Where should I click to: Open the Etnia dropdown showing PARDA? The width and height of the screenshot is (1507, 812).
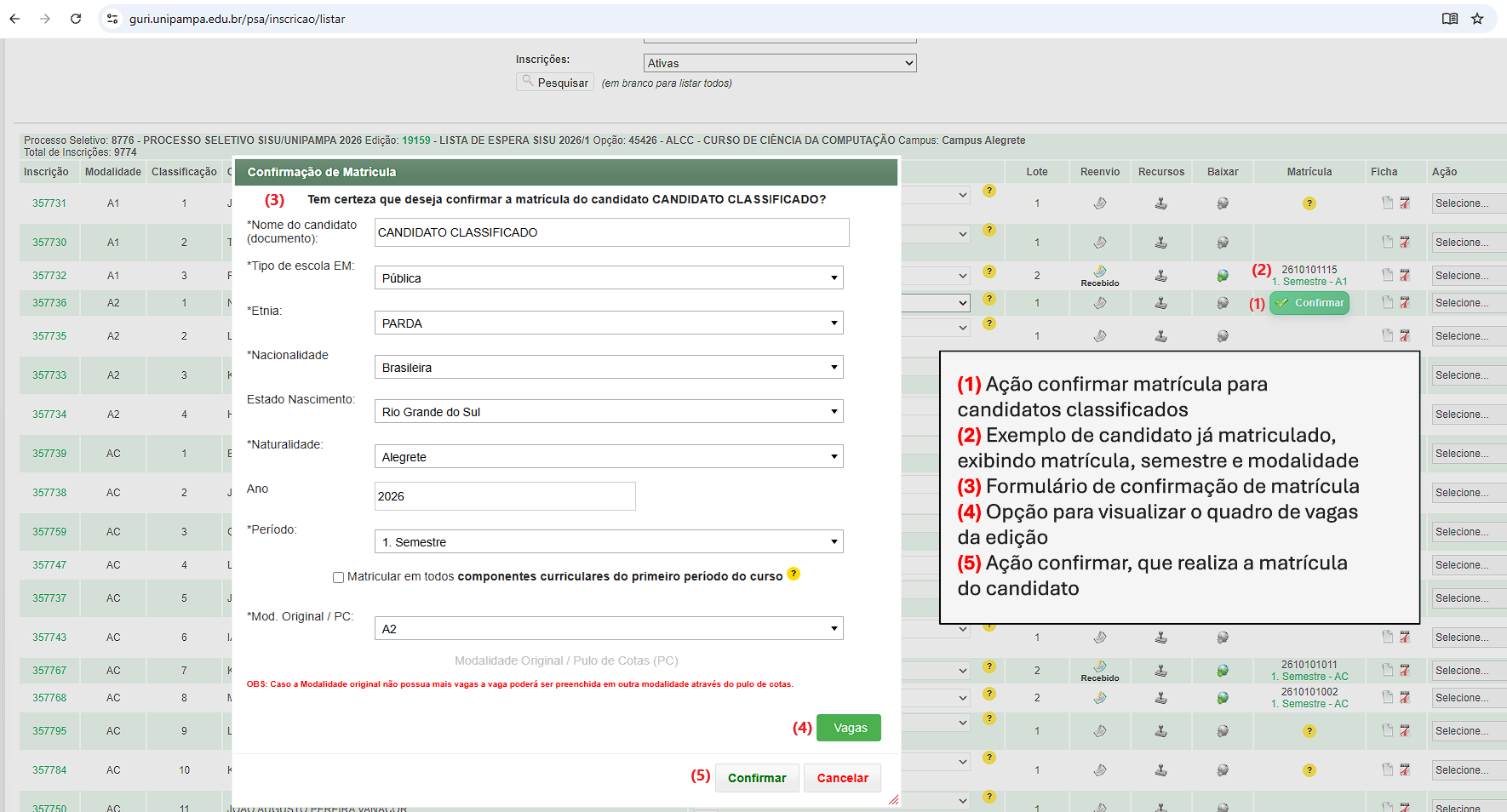coord(609,323)
